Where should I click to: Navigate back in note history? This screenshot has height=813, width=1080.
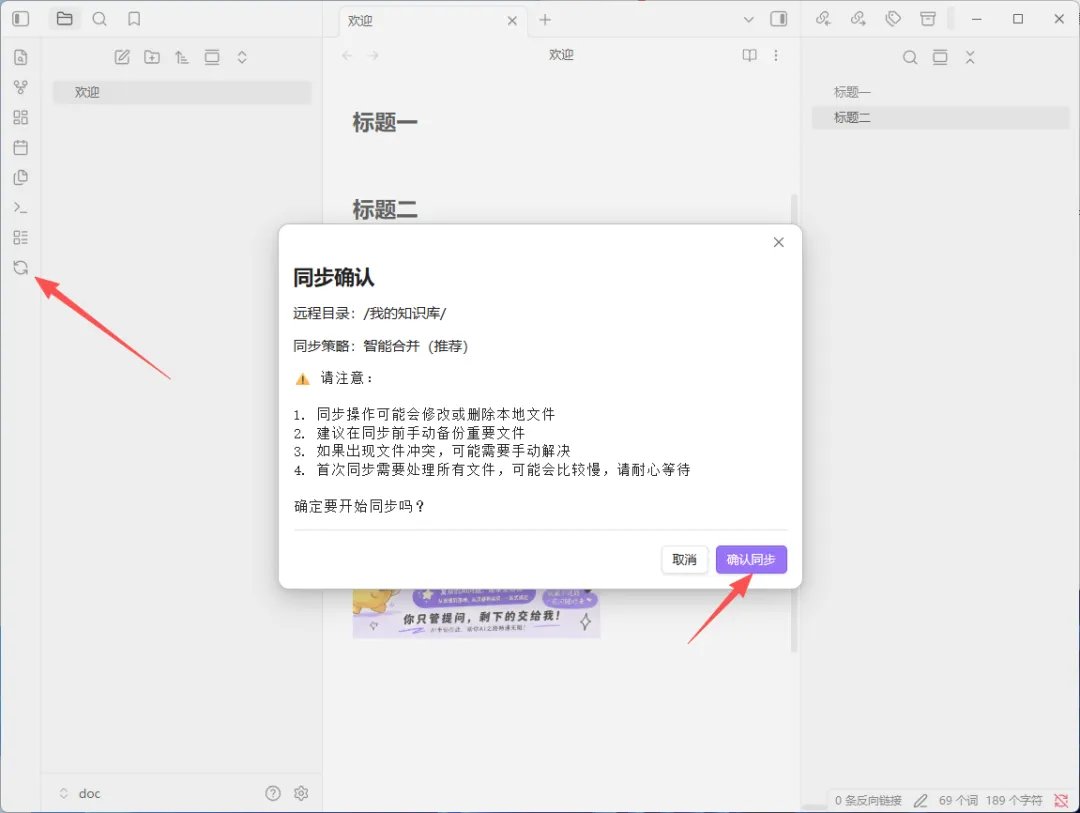347,55
